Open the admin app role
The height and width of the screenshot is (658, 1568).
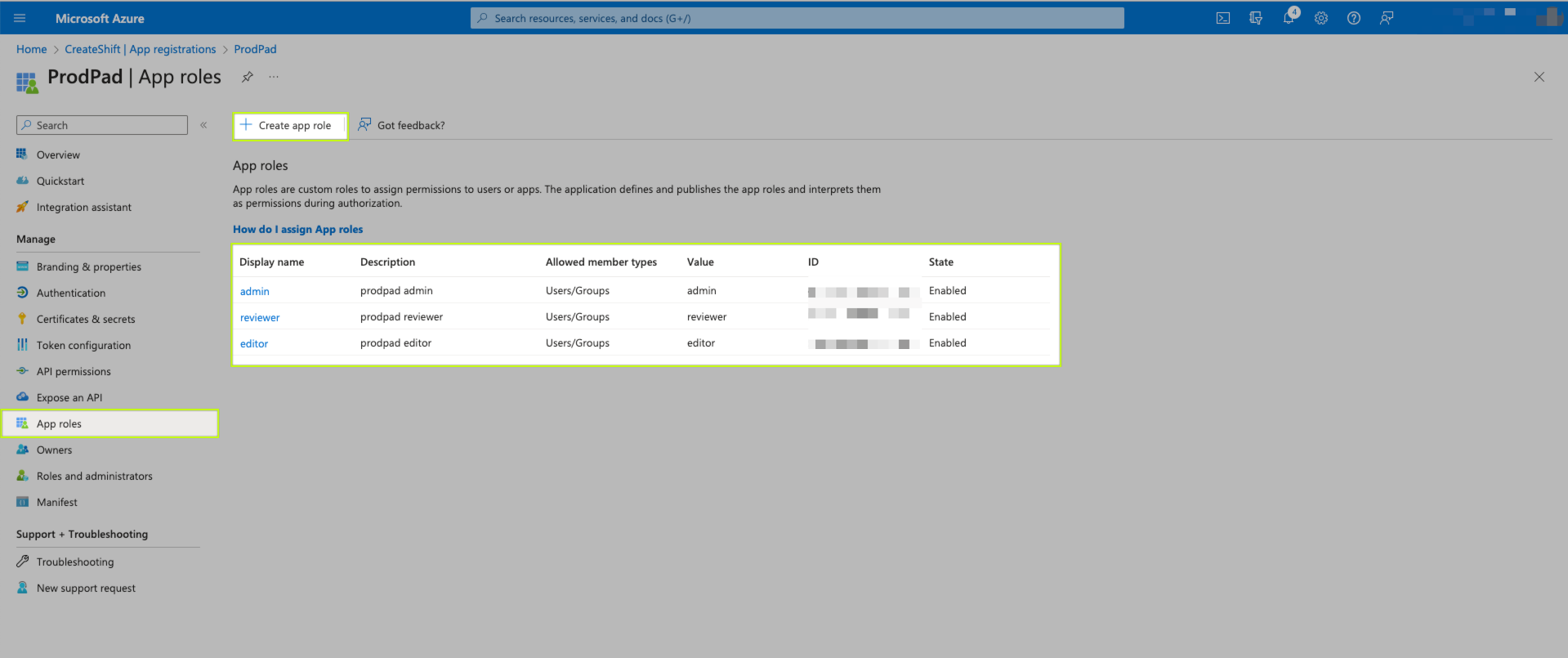click(x=255, y=291)
